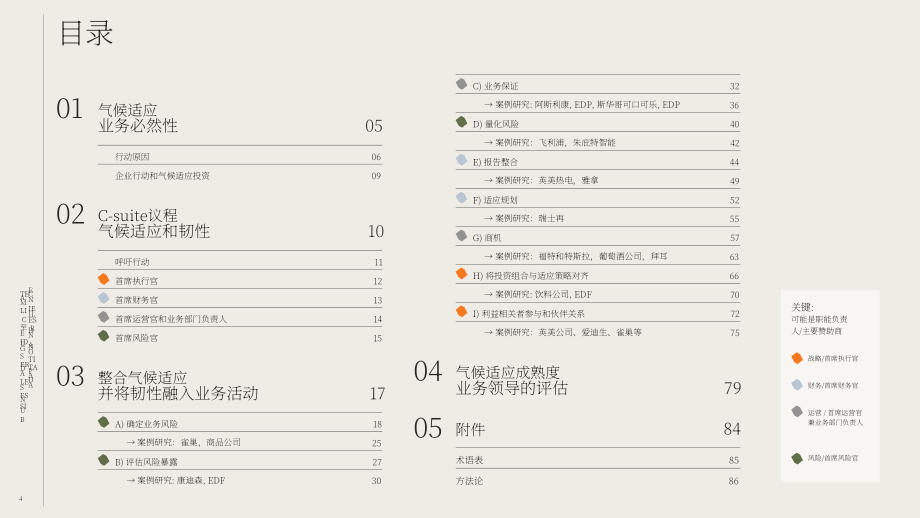Screen dimensions: 920x518
Task: Jump to the 呼吁行动 entry
Action: [x=132, y=262]
